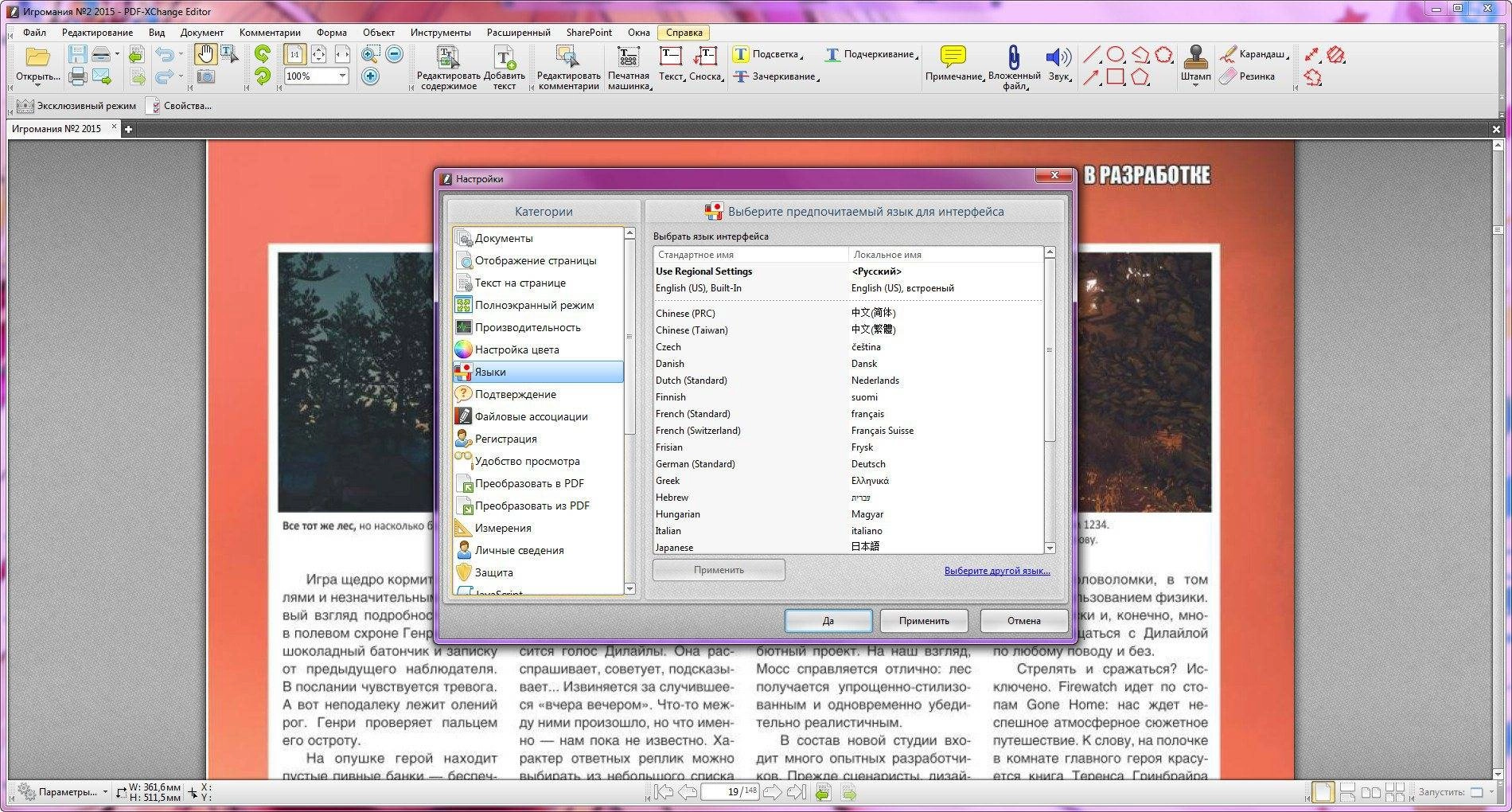
Task: Select the Hand tool
Action: click(206, 54)
